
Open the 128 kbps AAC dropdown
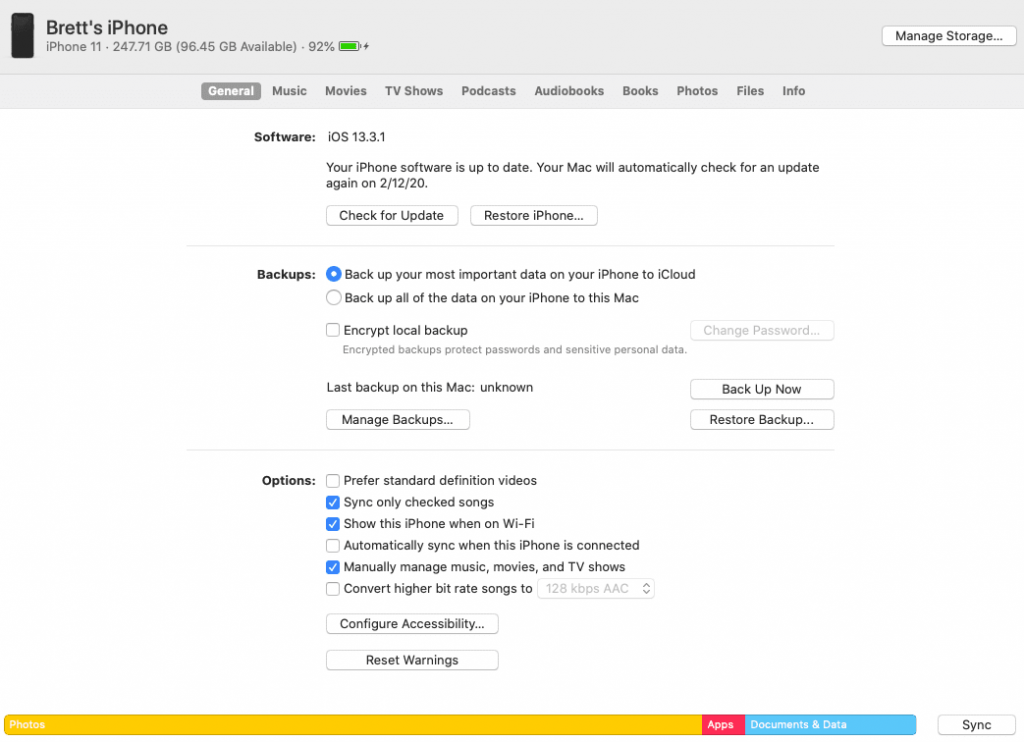(x=596, y=589)
